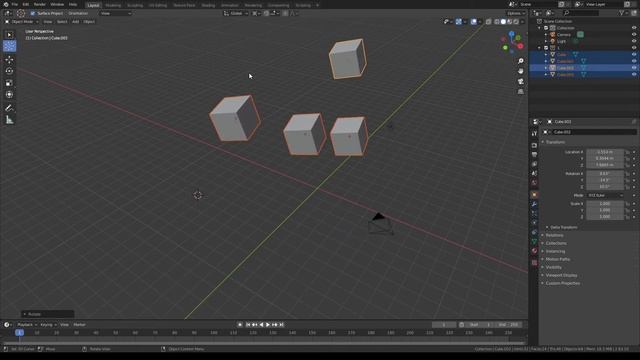
Task: Toggle auto keying record button
Action: tap(240, 324)
